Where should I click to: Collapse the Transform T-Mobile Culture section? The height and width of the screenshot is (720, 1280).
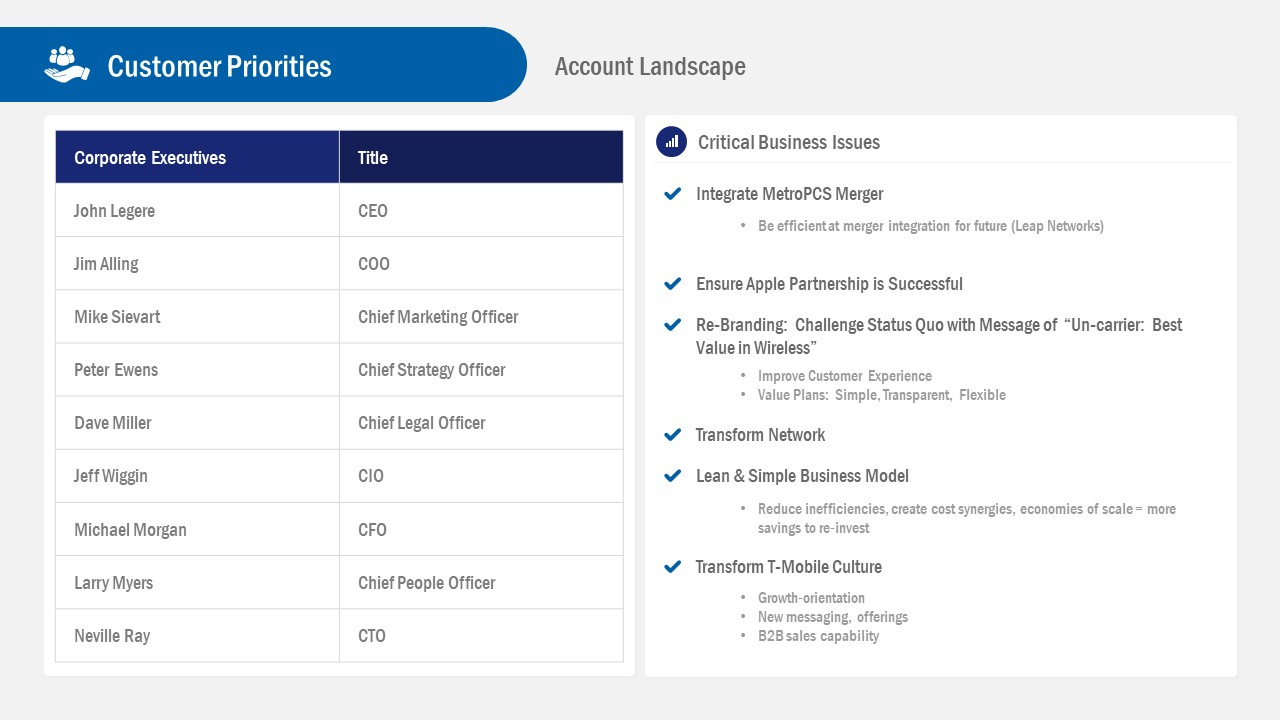click(789, 566)
